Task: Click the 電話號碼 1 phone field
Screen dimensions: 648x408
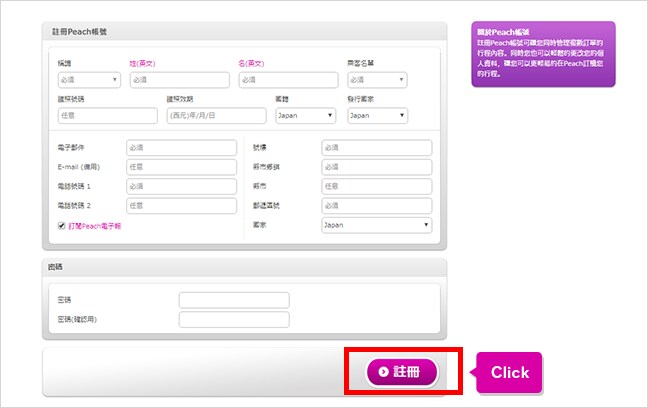Action: [x=181, y=186]
